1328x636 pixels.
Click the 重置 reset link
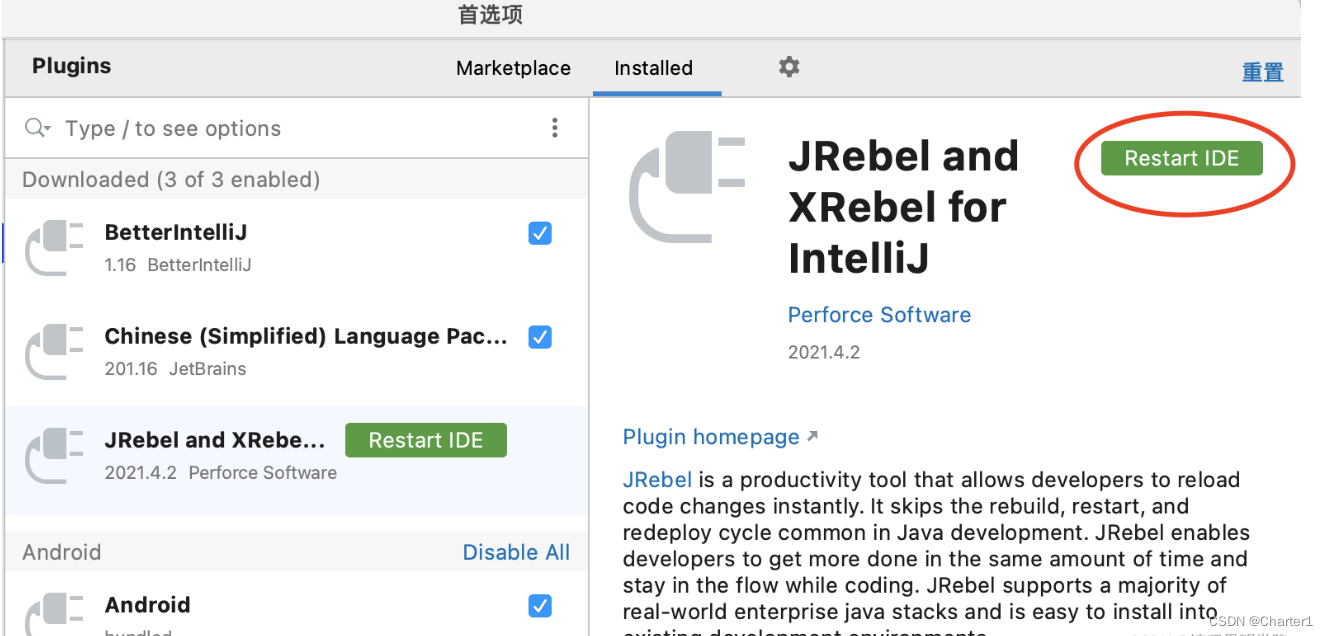(x=1262, y=72)
